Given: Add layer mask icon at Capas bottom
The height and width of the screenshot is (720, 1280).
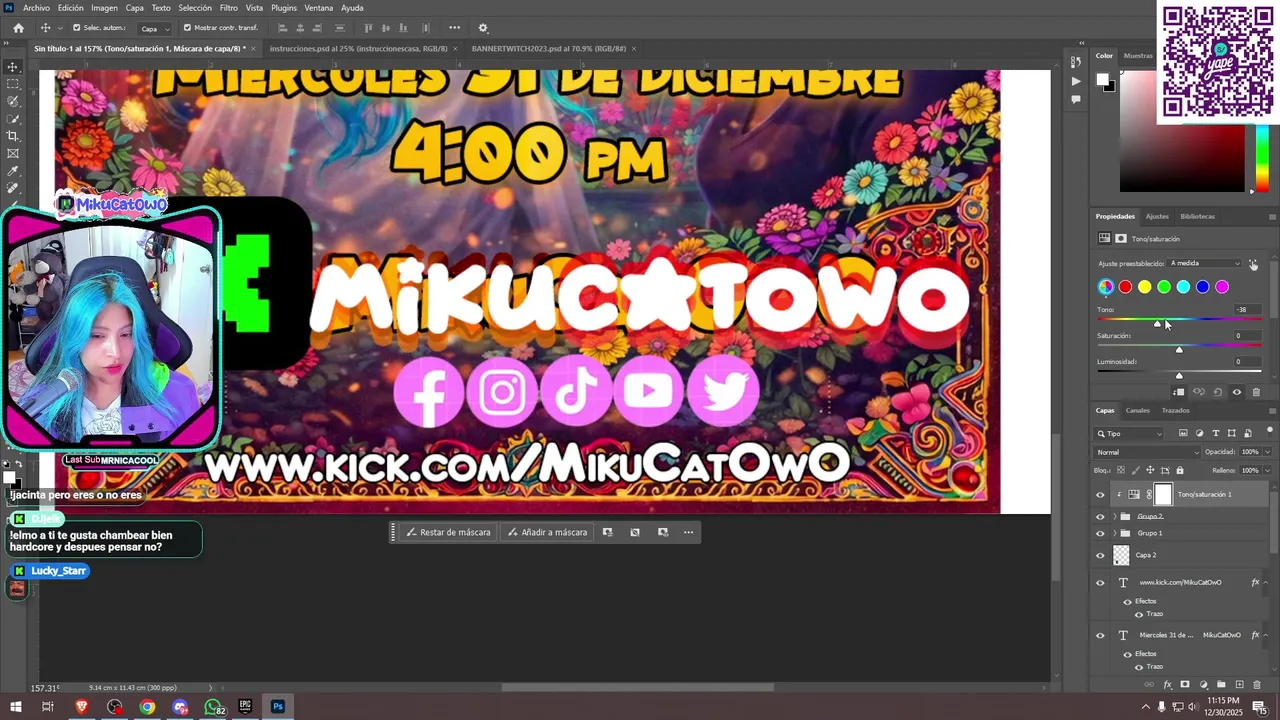Looking at the screenshot, I should click(x=1185, y=685).
